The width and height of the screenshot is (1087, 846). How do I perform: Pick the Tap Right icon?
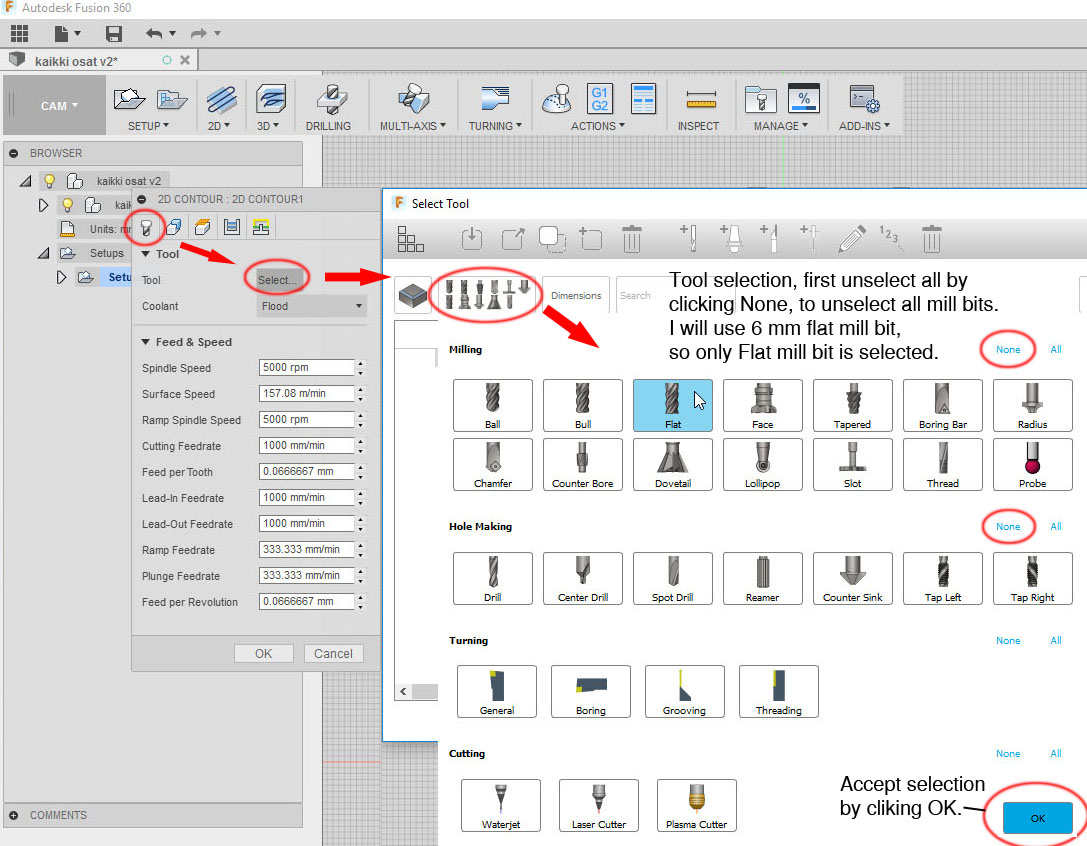(1032, 578)
